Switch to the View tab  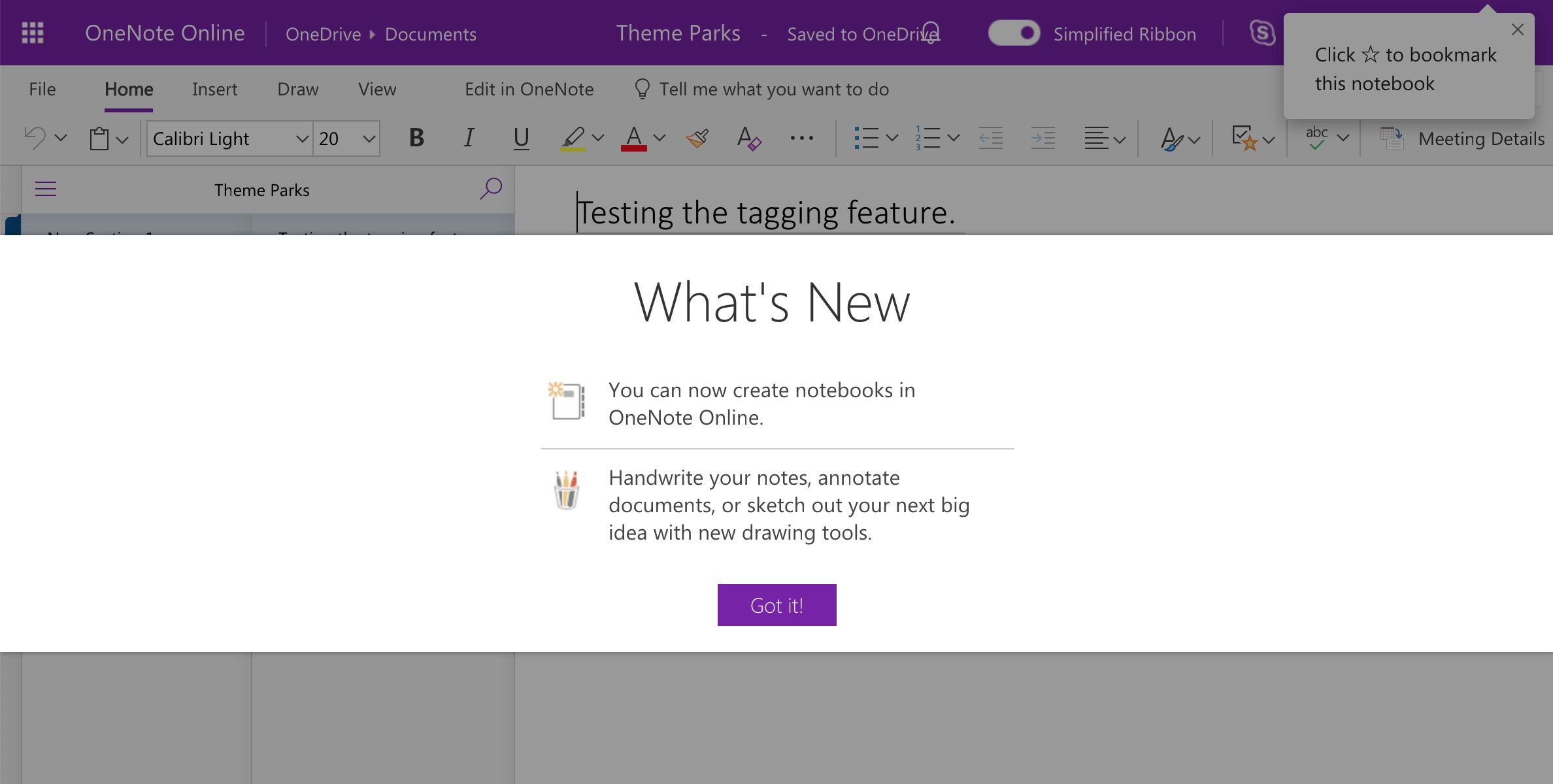coord(377,89)
